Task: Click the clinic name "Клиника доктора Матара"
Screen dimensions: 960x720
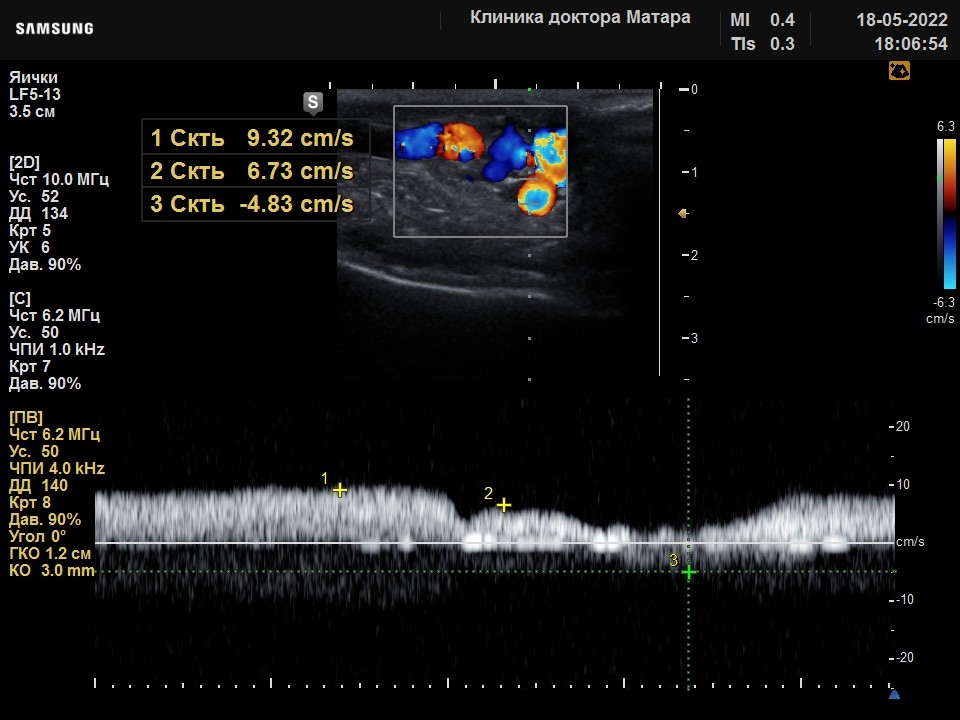Action: coord(580,17)
